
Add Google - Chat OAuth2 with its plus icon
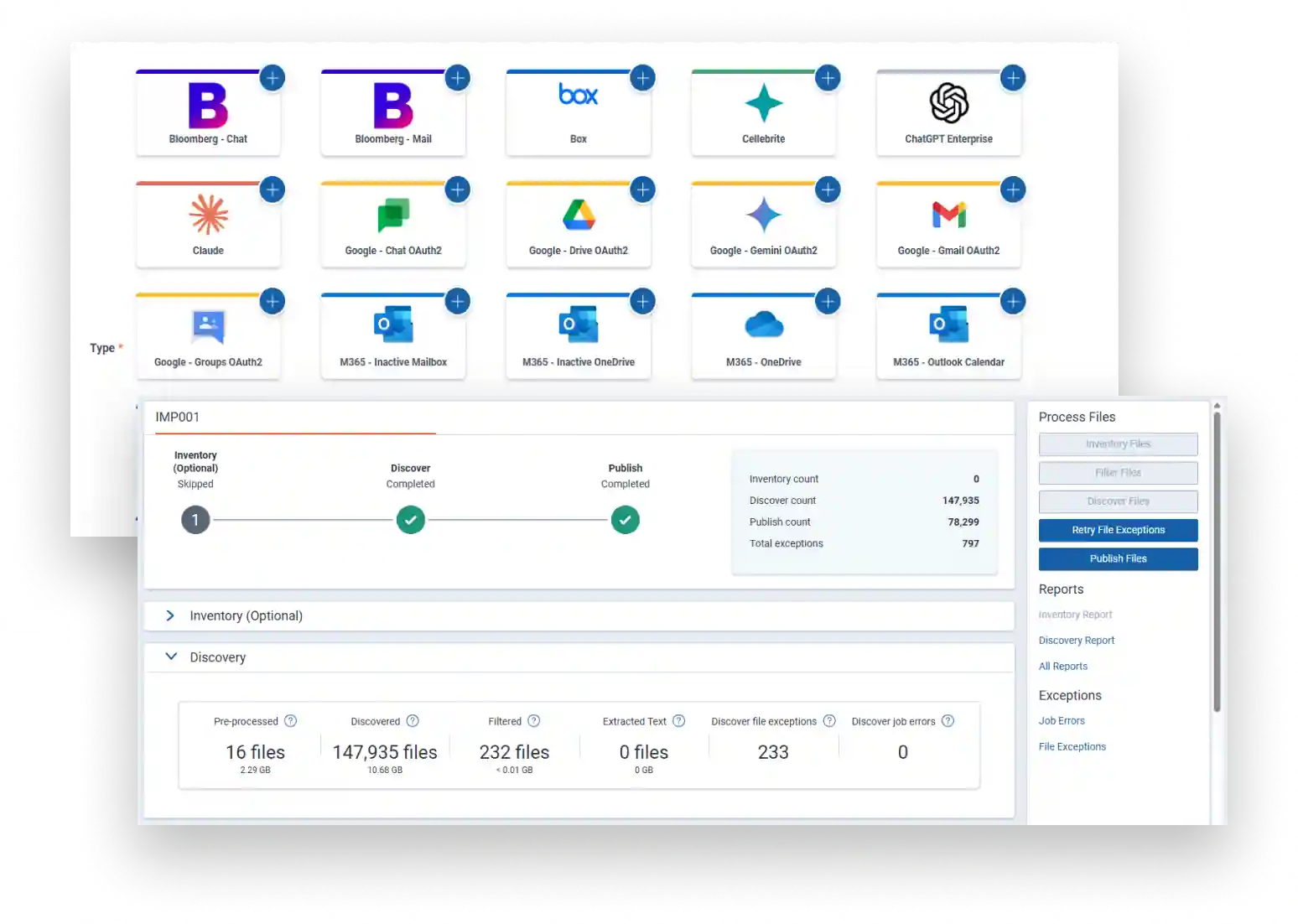point(458,189)
